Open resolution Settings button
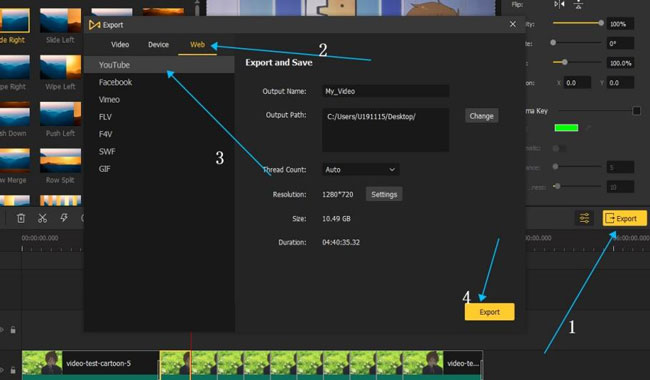 [x=384, y=194]
